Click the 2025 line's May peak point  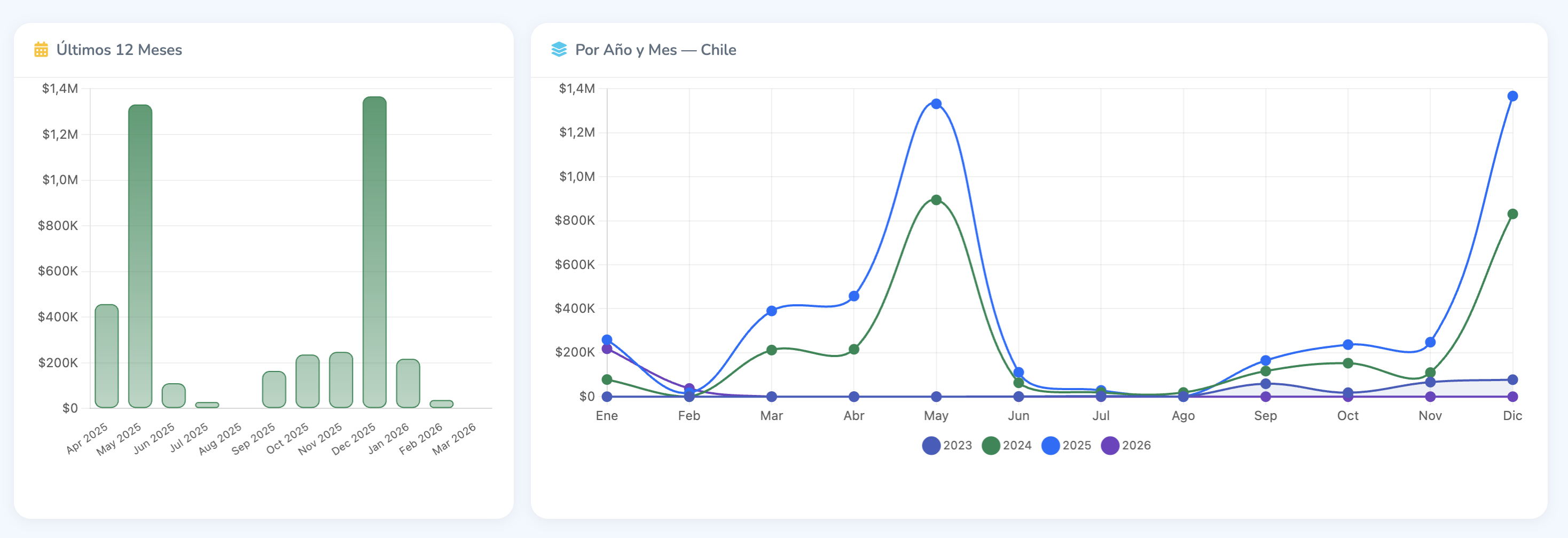coord(936,104)
